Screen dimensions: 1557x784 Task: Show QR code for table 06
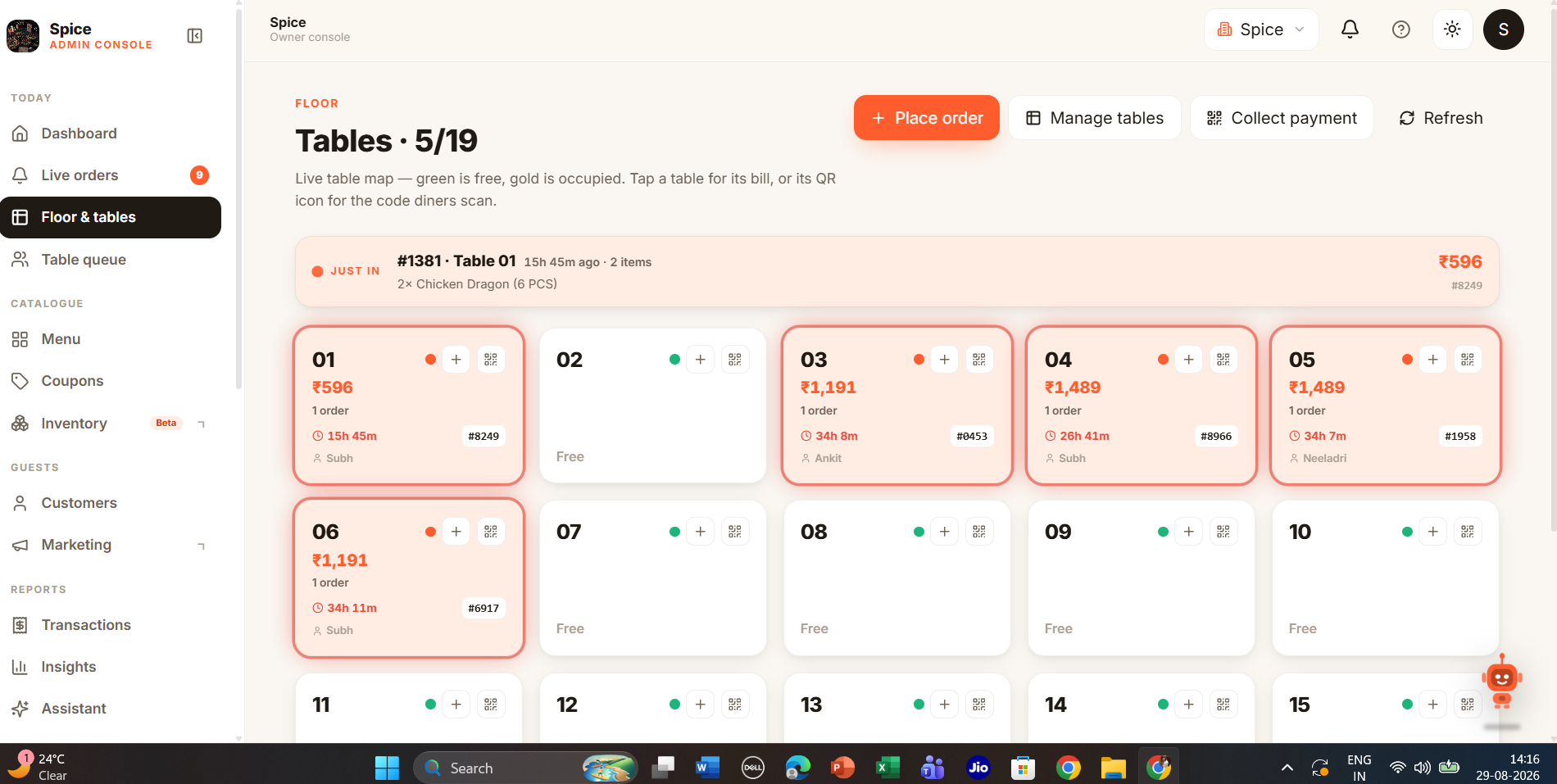pos(491,532)
